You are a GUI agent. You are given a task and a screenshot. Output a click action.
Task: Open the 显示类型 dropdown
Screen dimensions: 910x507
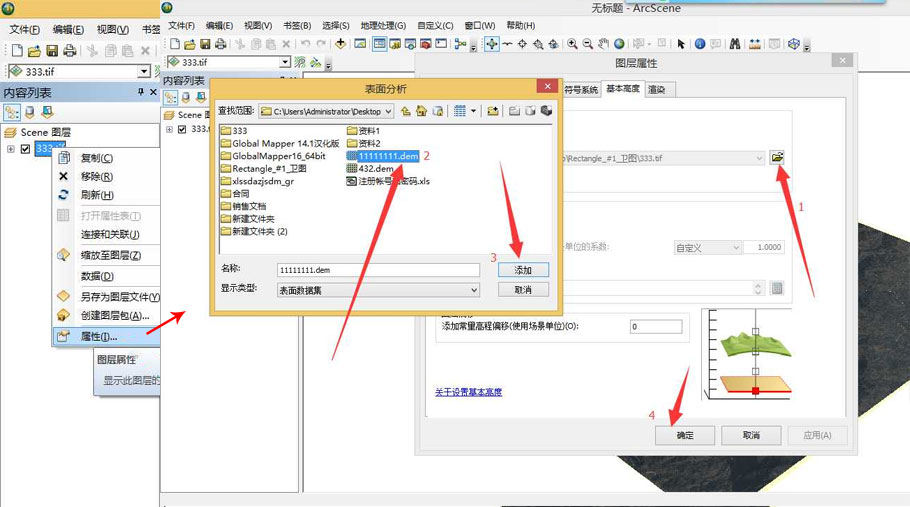[474, 290]
